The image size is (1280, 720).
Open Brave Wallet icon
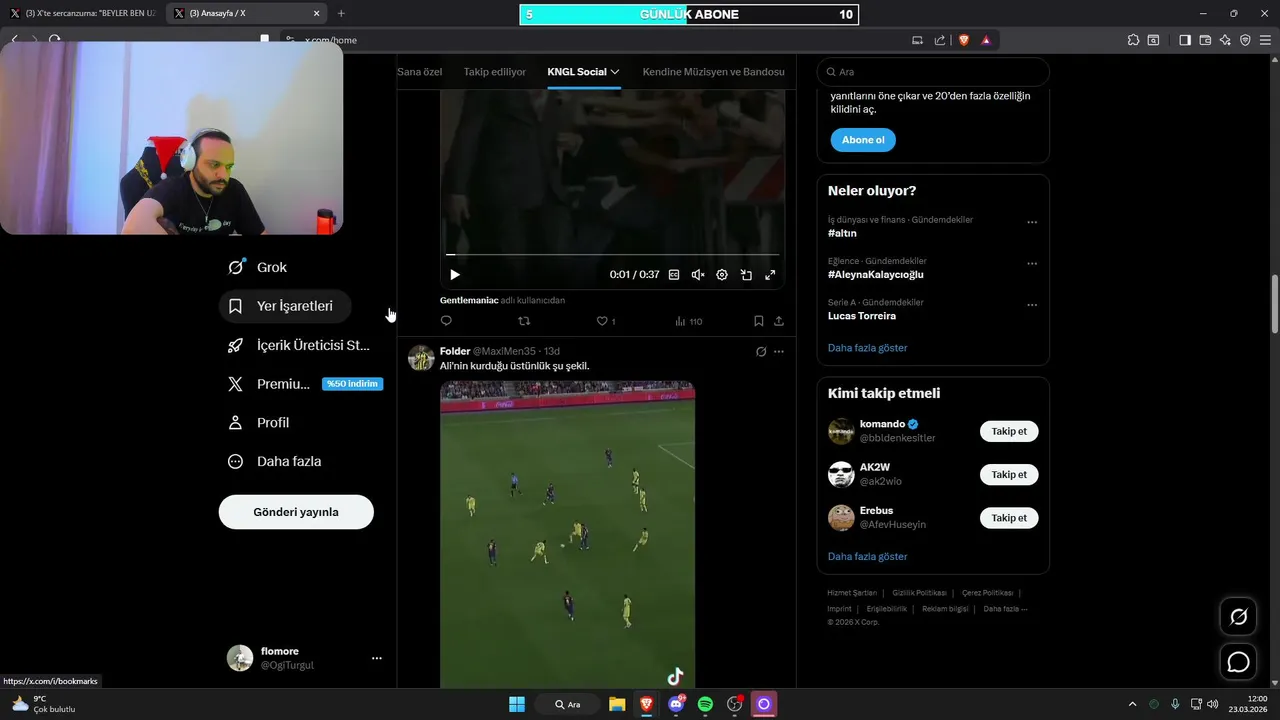[1205, 40]
